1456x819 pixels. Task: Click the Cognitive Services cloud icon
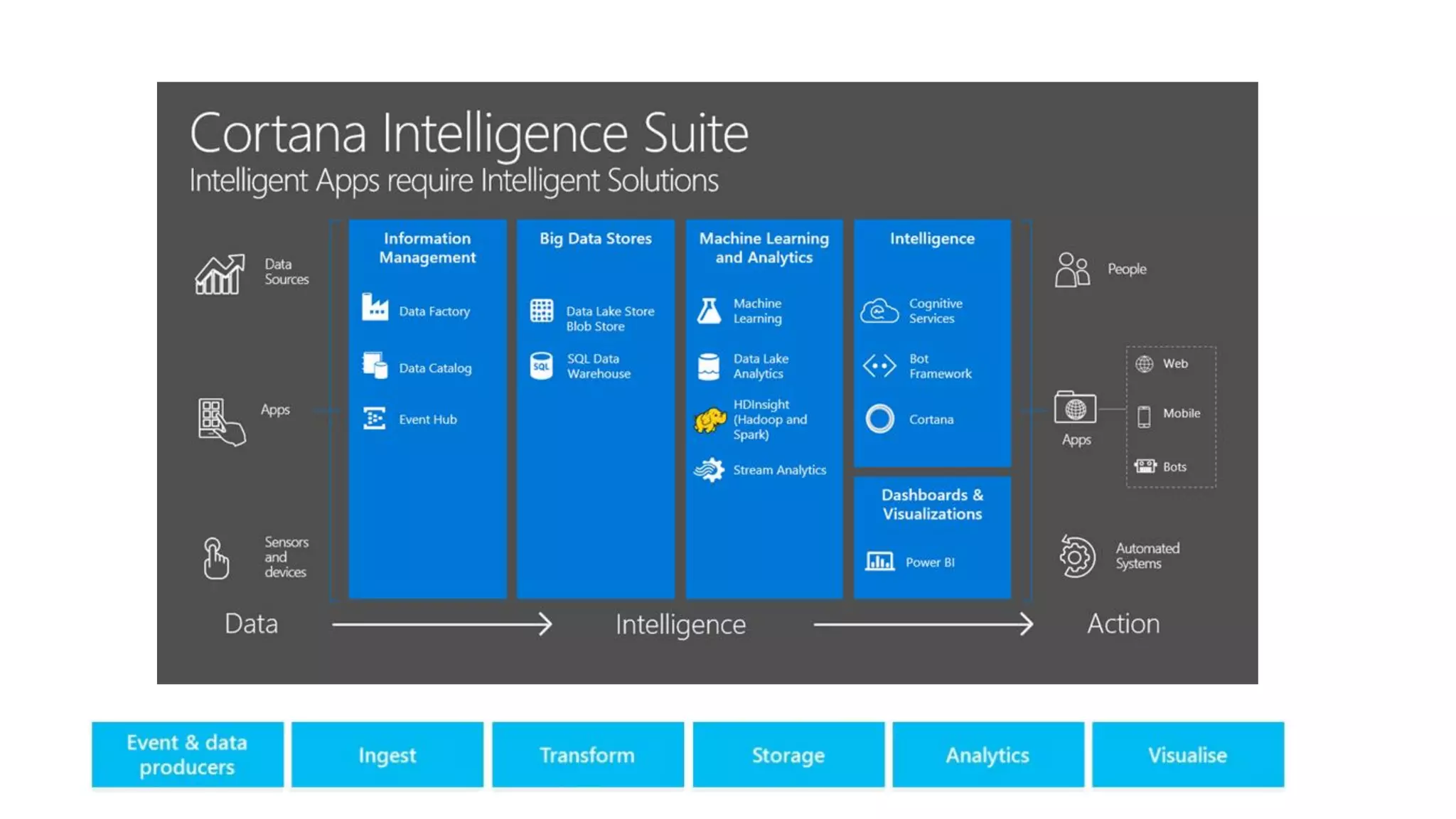[879, 311]
